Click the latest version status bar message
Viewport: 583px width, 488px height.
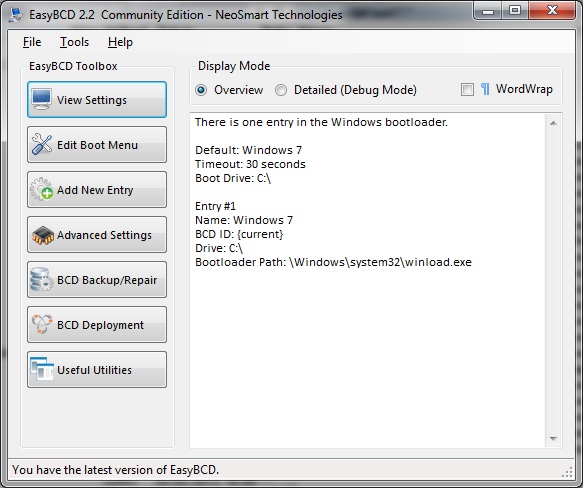click(x=115, y=470)
